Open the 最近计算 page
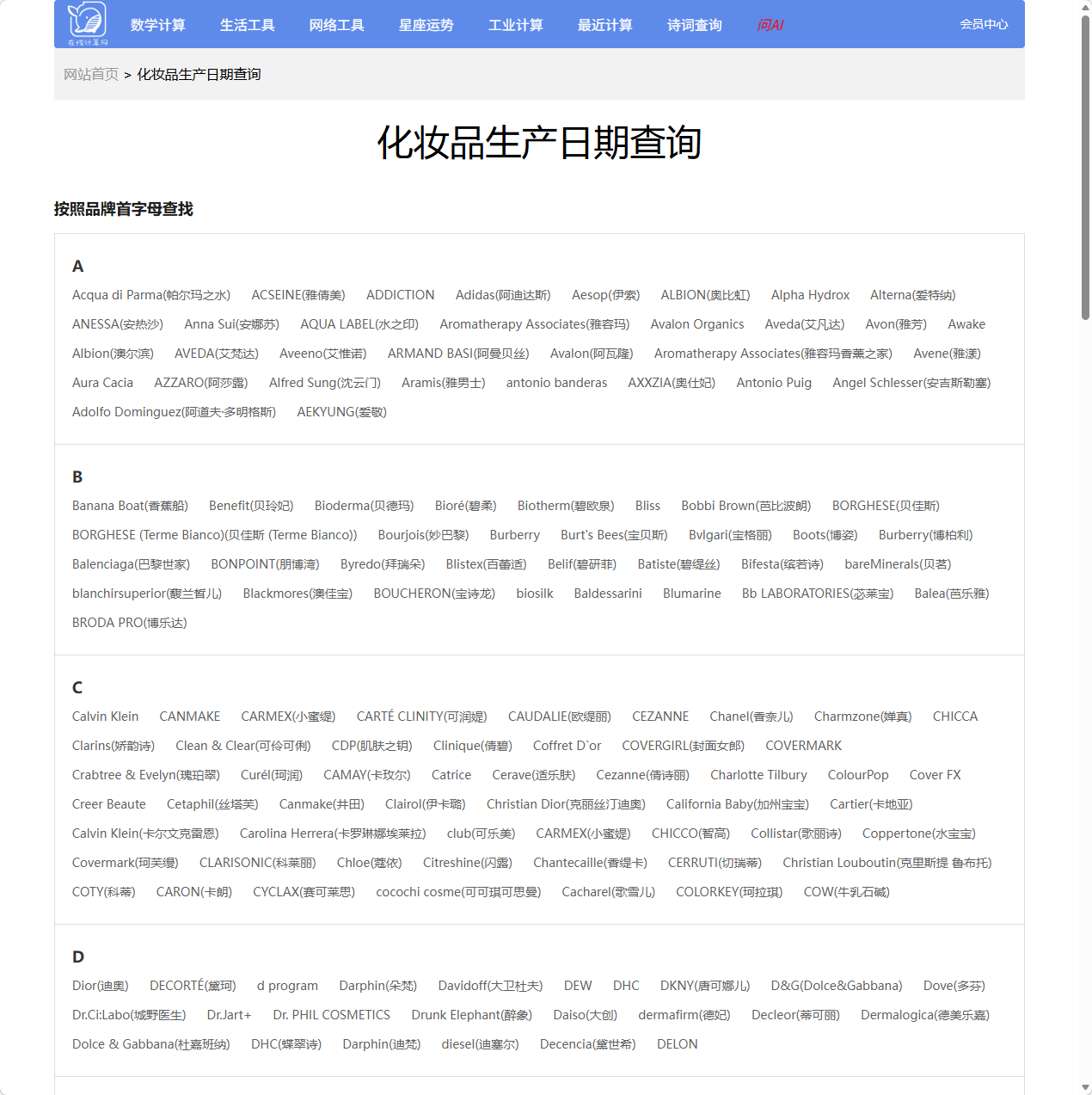The width and height of the screenshot is (1092, 1095). click(604, 25)
